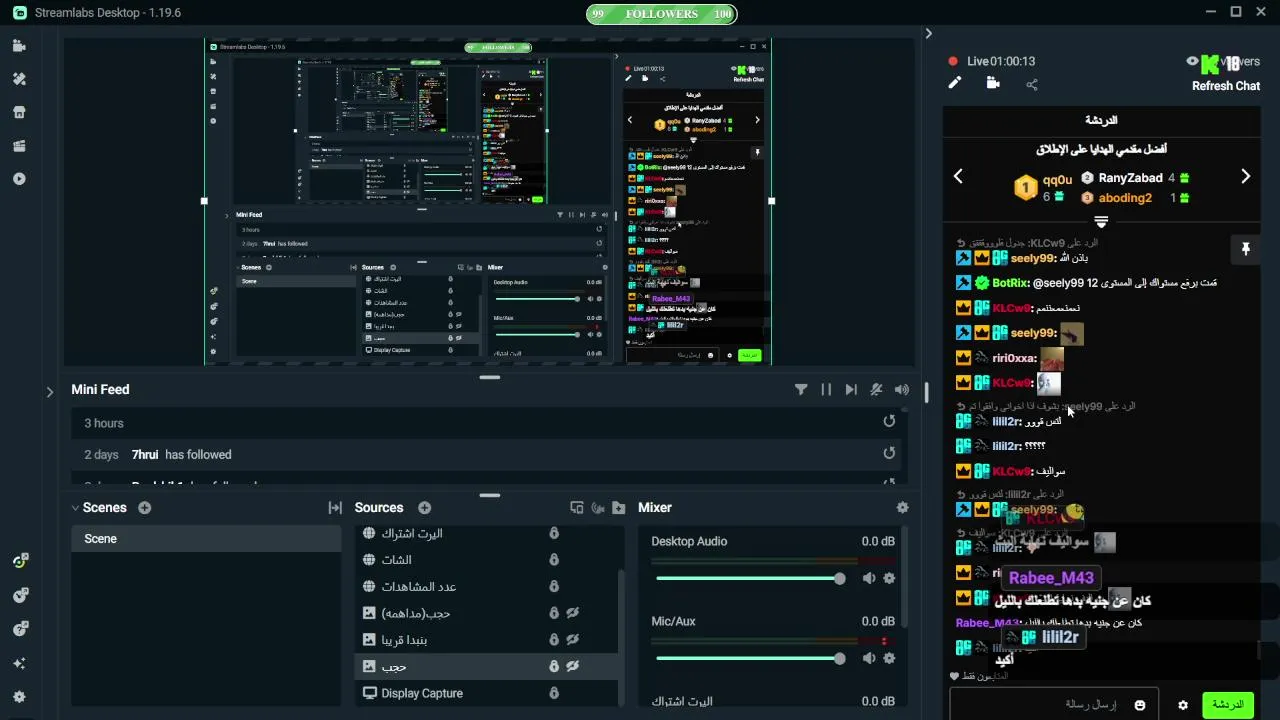Mute Desktop Audio
1280x720 pixels.
point(869,578)
